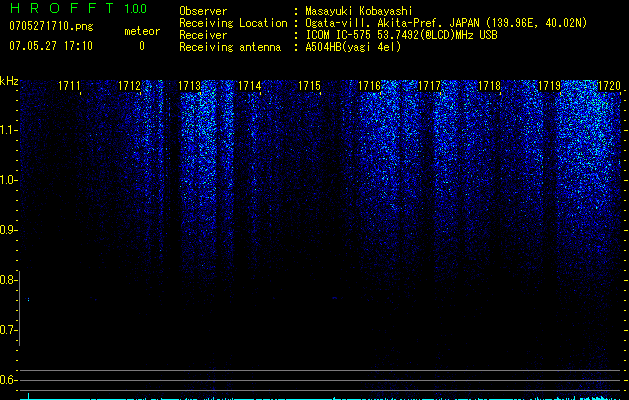This screenshot has height=400, width=629.
Task: Click the Receiving Location label
Action: 233,23
